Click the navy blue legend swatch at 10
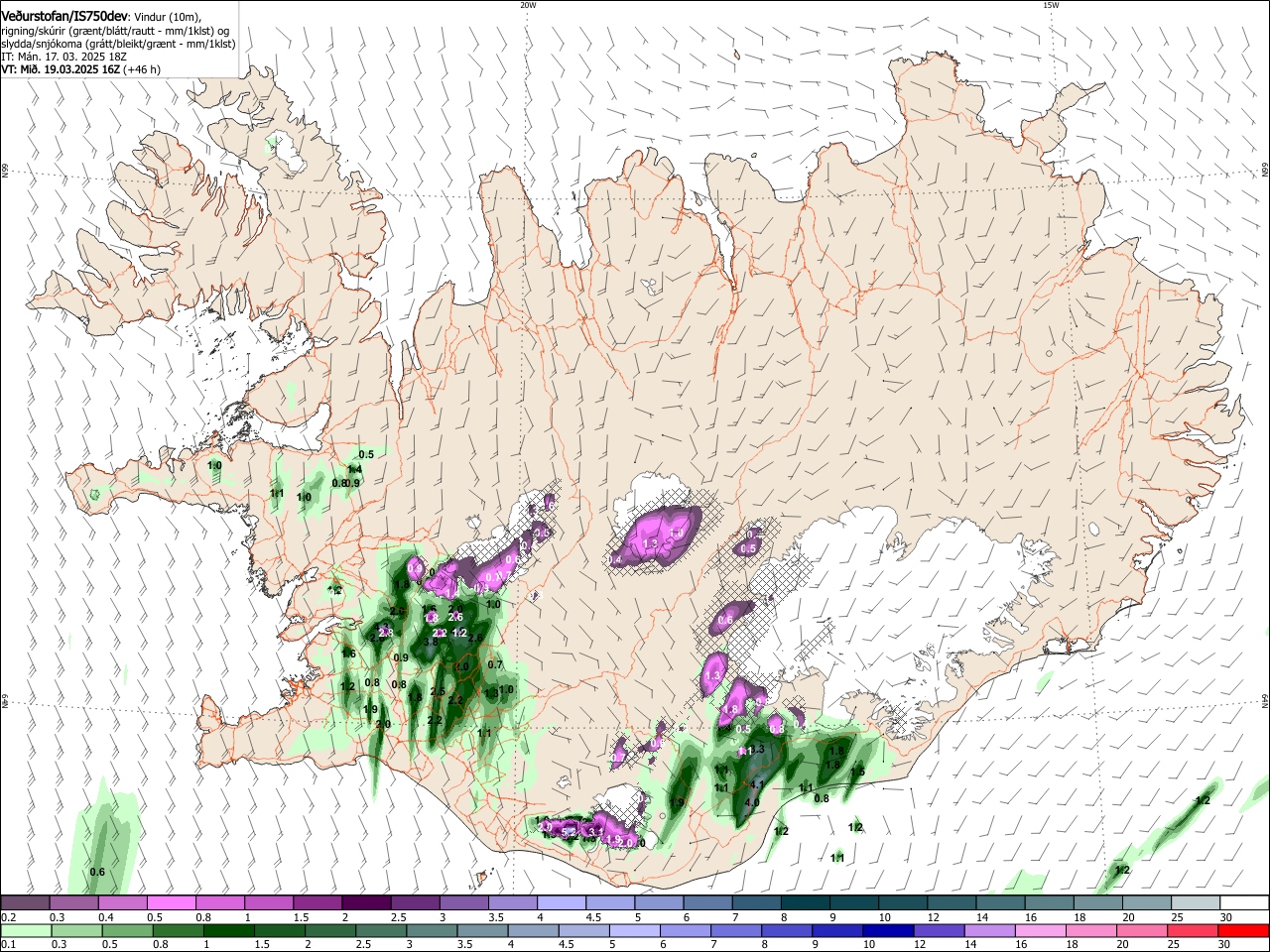This screenshot has width=1270, height=952. click(x=886, y=930)
